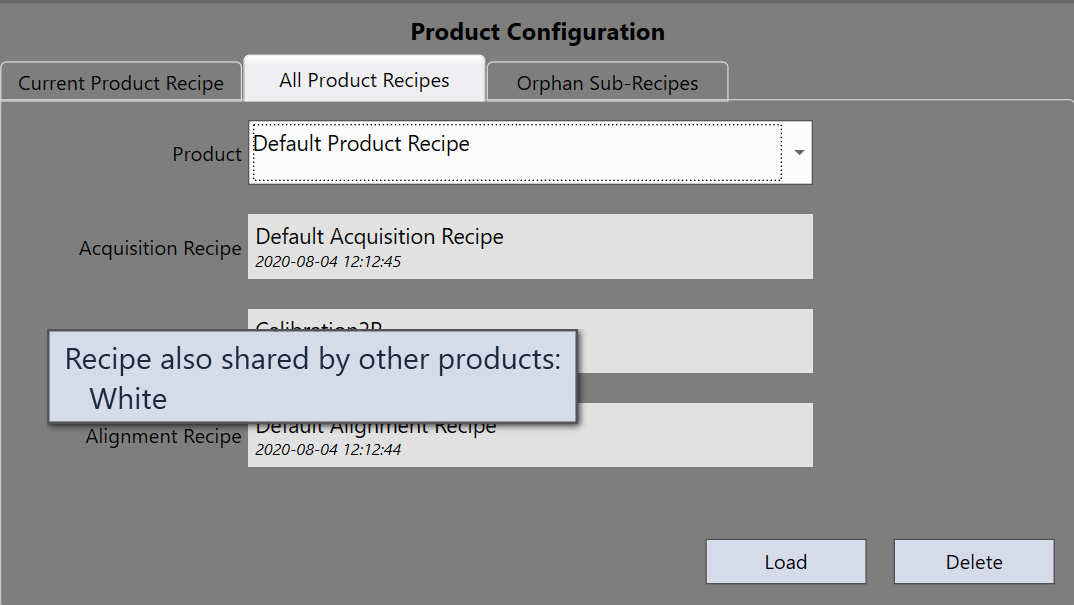Click the Acquisition Recipe label
1074x605 pixels.
coord(160,248)
